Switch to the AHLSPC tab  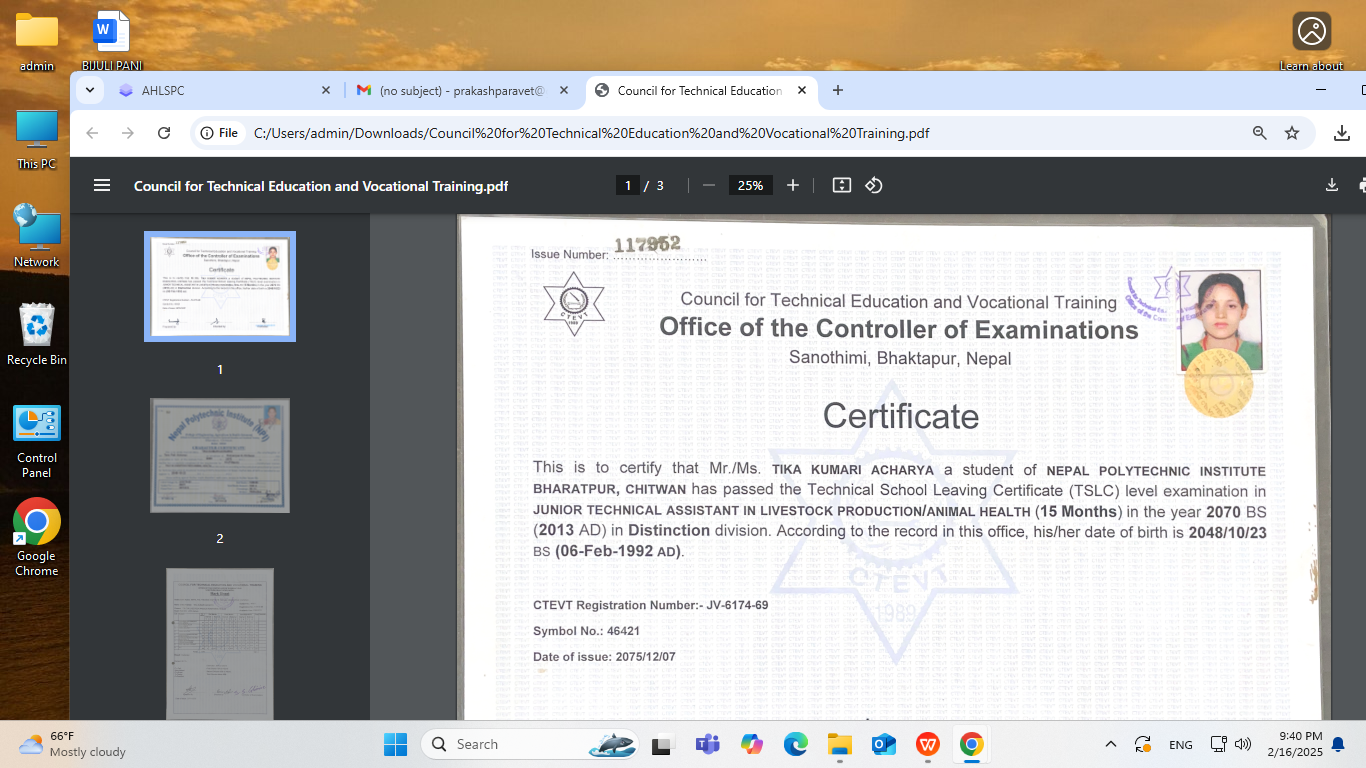tap(225, 90)
